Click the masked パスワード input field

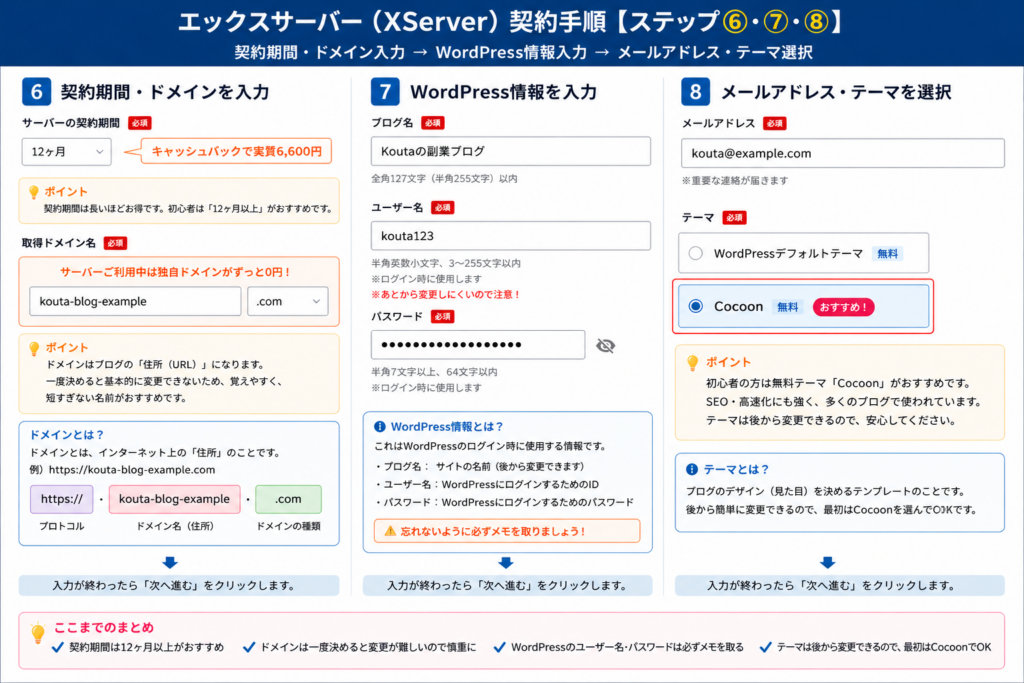478,345
